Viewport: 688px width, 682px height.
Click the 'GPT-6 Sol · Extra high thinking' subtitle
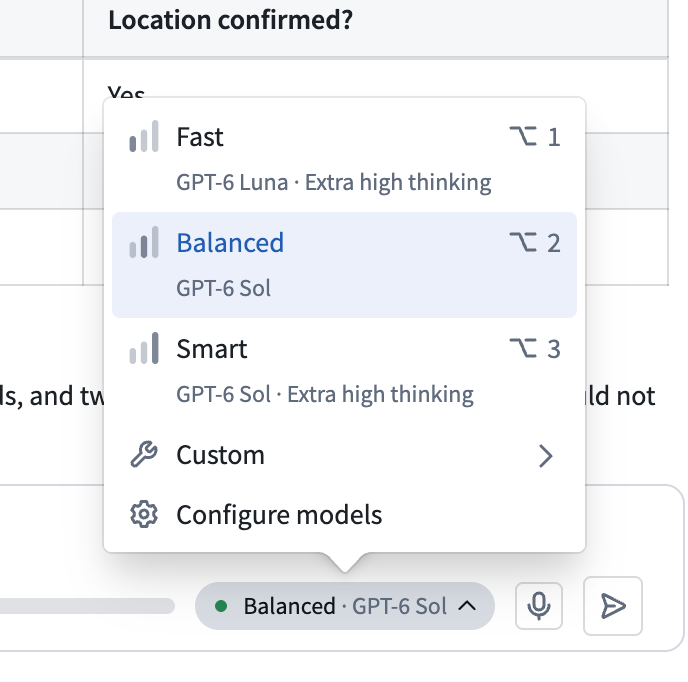pos(325,395)
